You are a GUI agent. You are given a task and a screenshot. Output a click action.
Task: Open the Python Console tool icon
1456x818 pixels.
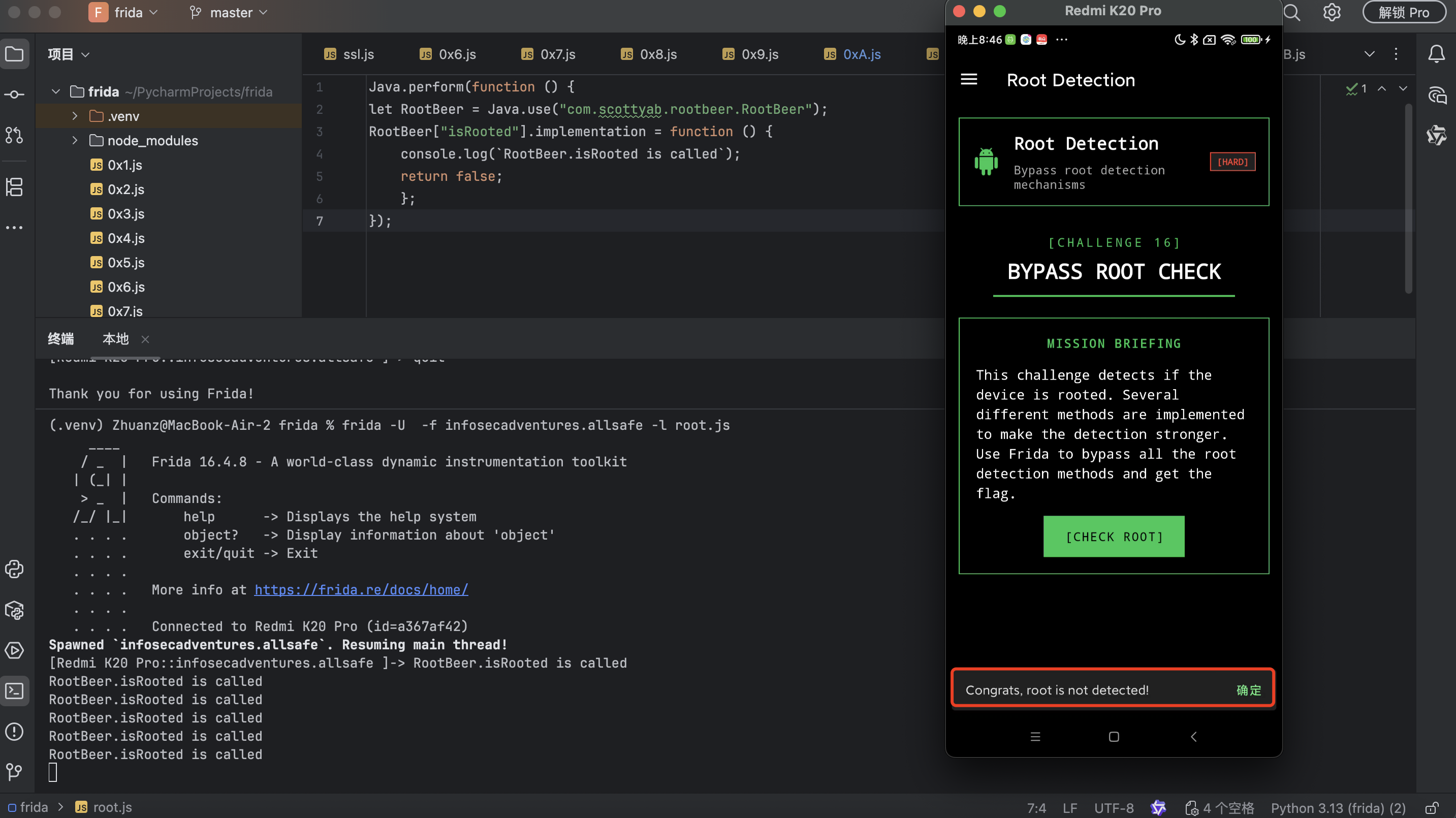click(x=14, y=569)
